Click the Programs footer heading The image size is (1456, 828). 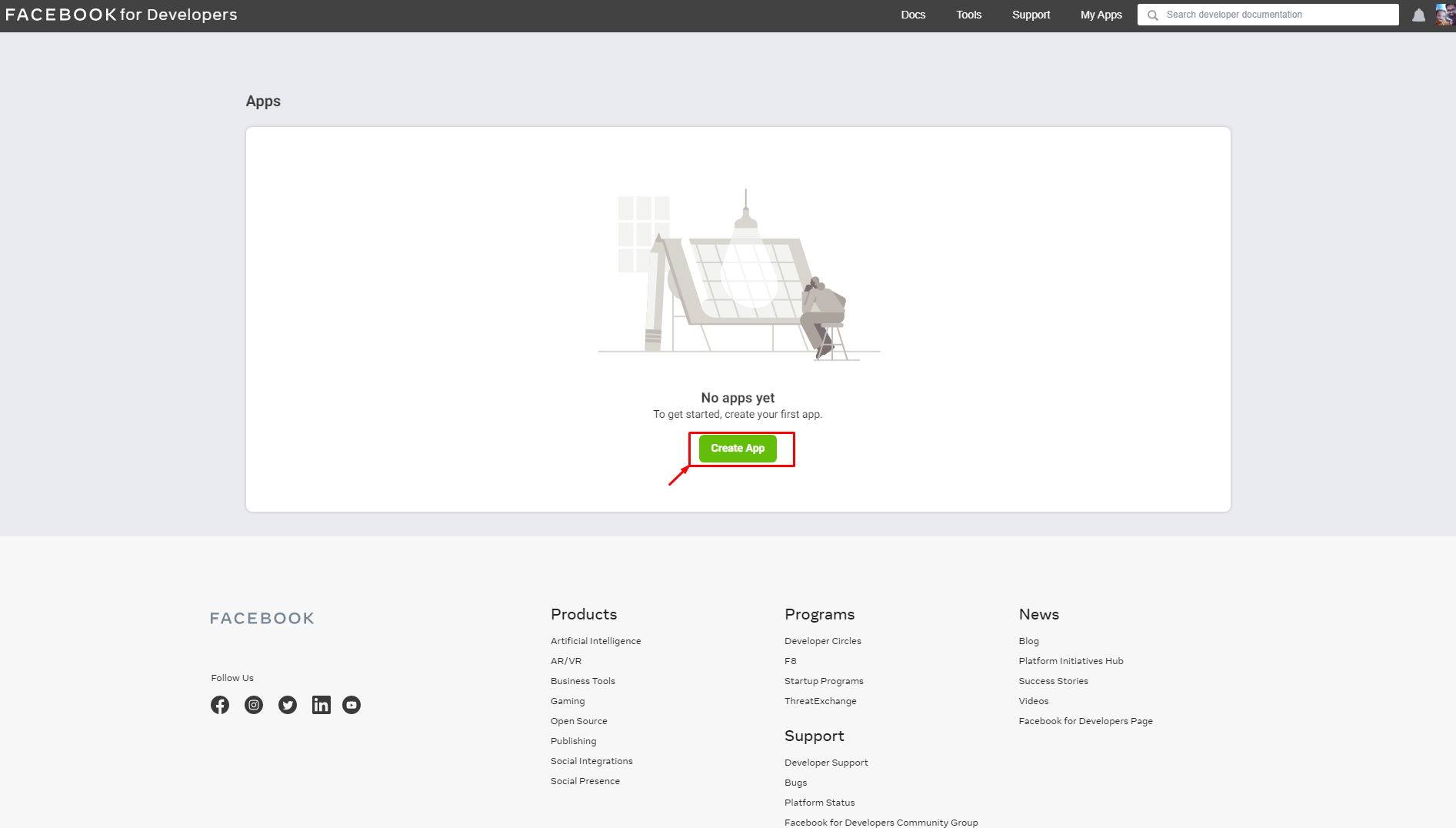(x=820, y=614)
